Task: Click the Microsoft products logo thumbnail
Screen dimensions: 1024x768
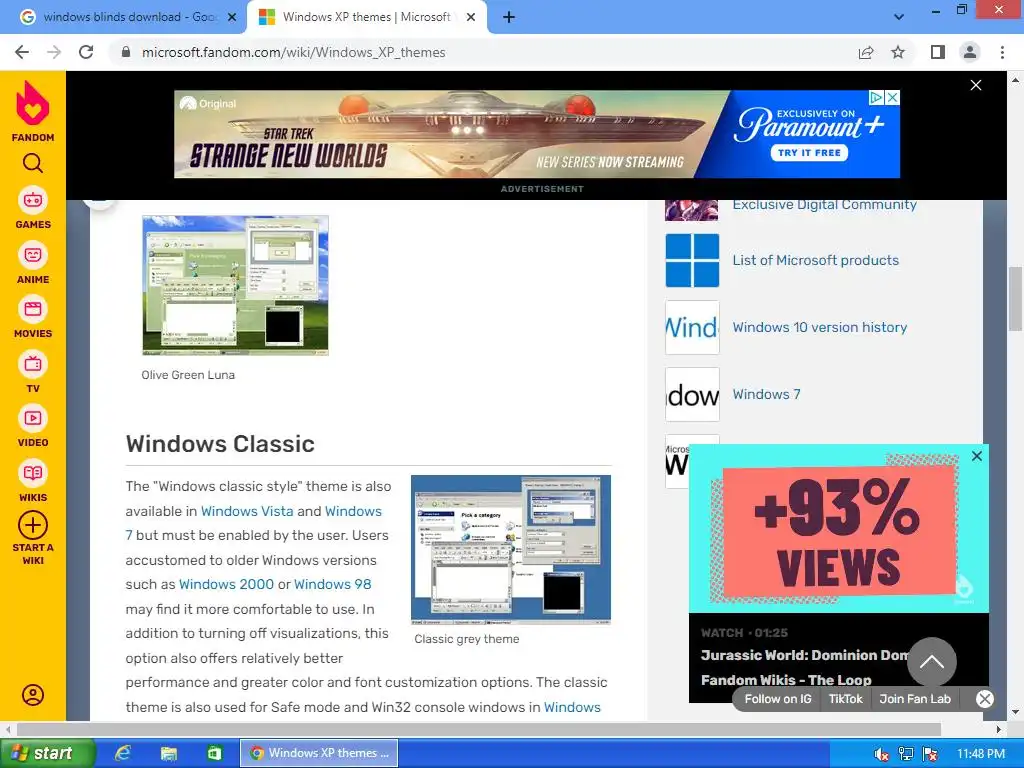Action: click(x=692, y=261)
